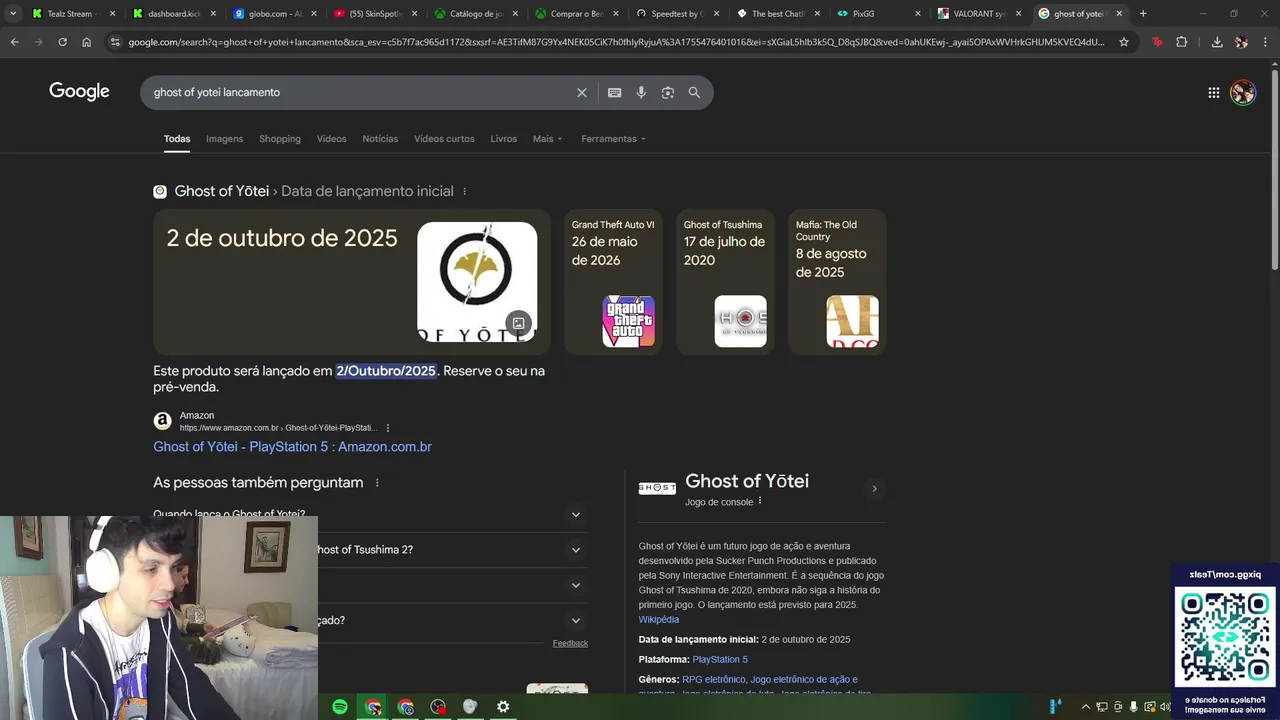Search by image with the Lens icon

coord(668,92)
